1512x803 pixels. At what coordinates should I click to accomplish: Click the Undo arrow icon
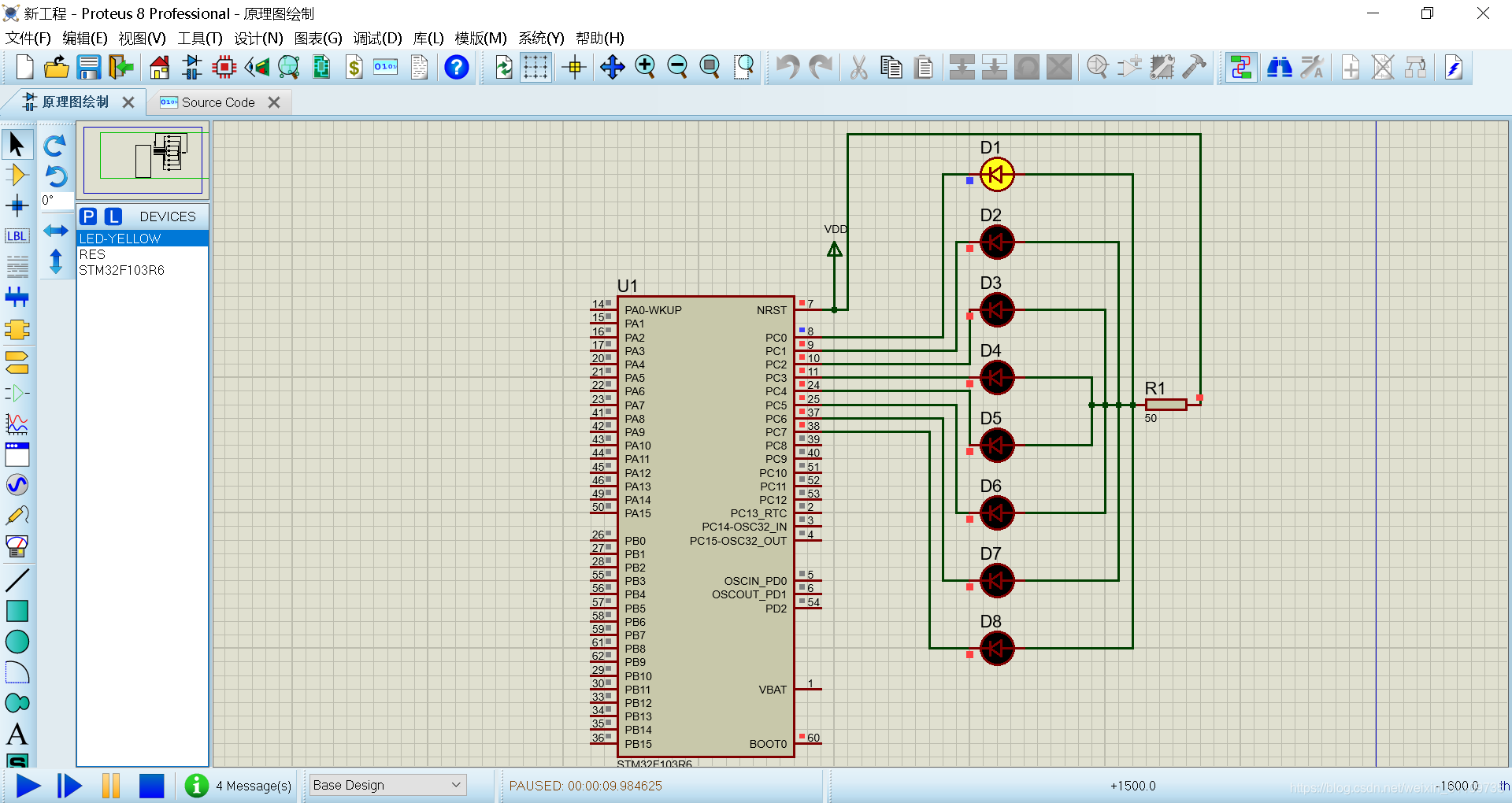coord(787,68)
